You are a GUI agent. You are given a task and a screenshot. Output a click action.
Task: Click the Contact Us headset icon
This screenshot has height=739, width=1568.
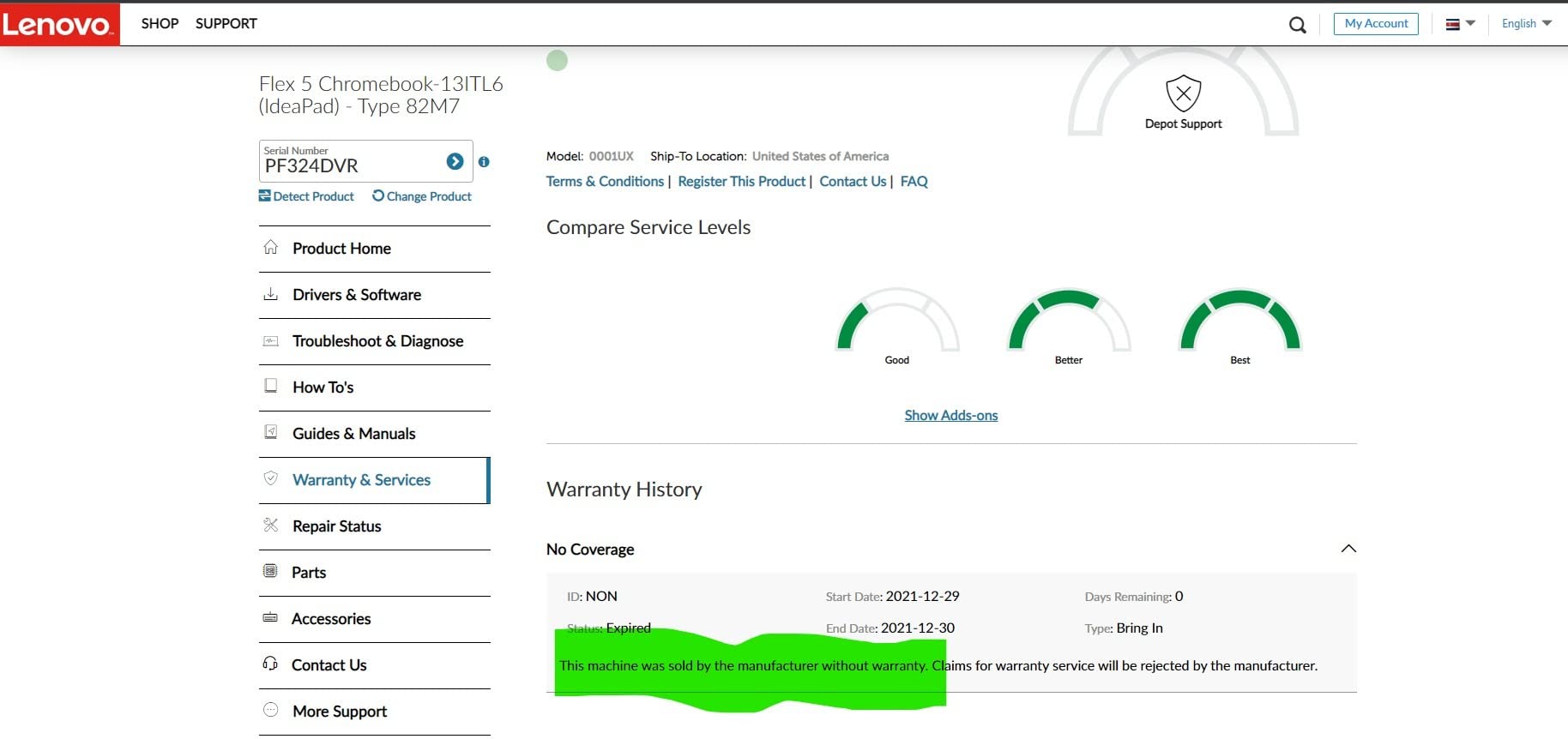pyautogui.click(x=270, y=664)
